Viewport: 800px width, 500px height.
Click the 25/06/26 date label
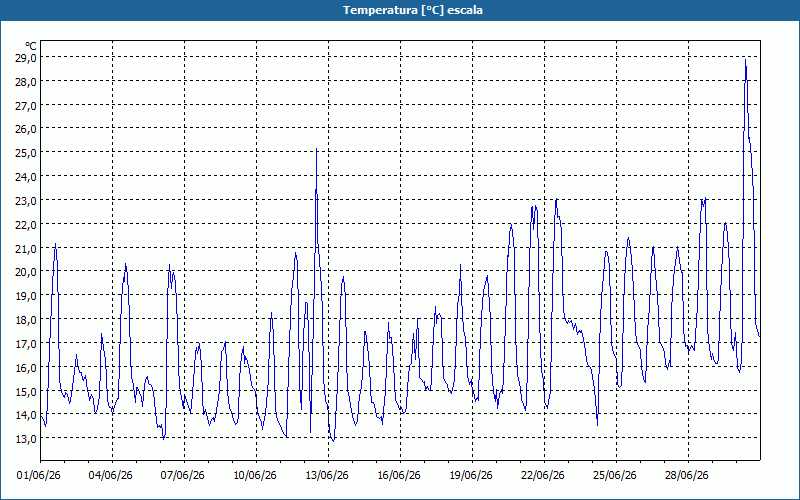(x=615, y=476)
